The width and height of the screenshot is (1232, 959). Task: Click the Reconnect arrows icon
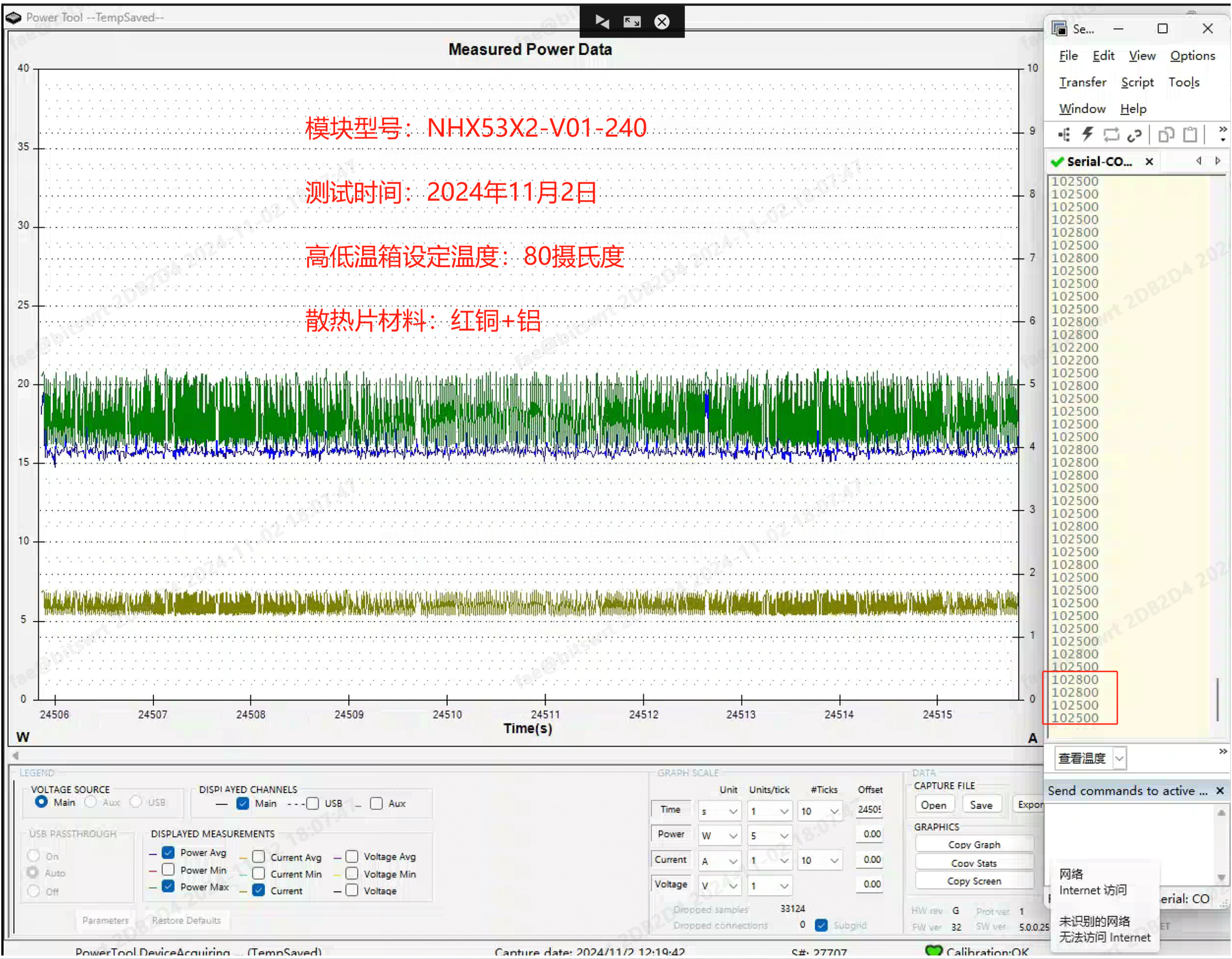click(1111, 135)
